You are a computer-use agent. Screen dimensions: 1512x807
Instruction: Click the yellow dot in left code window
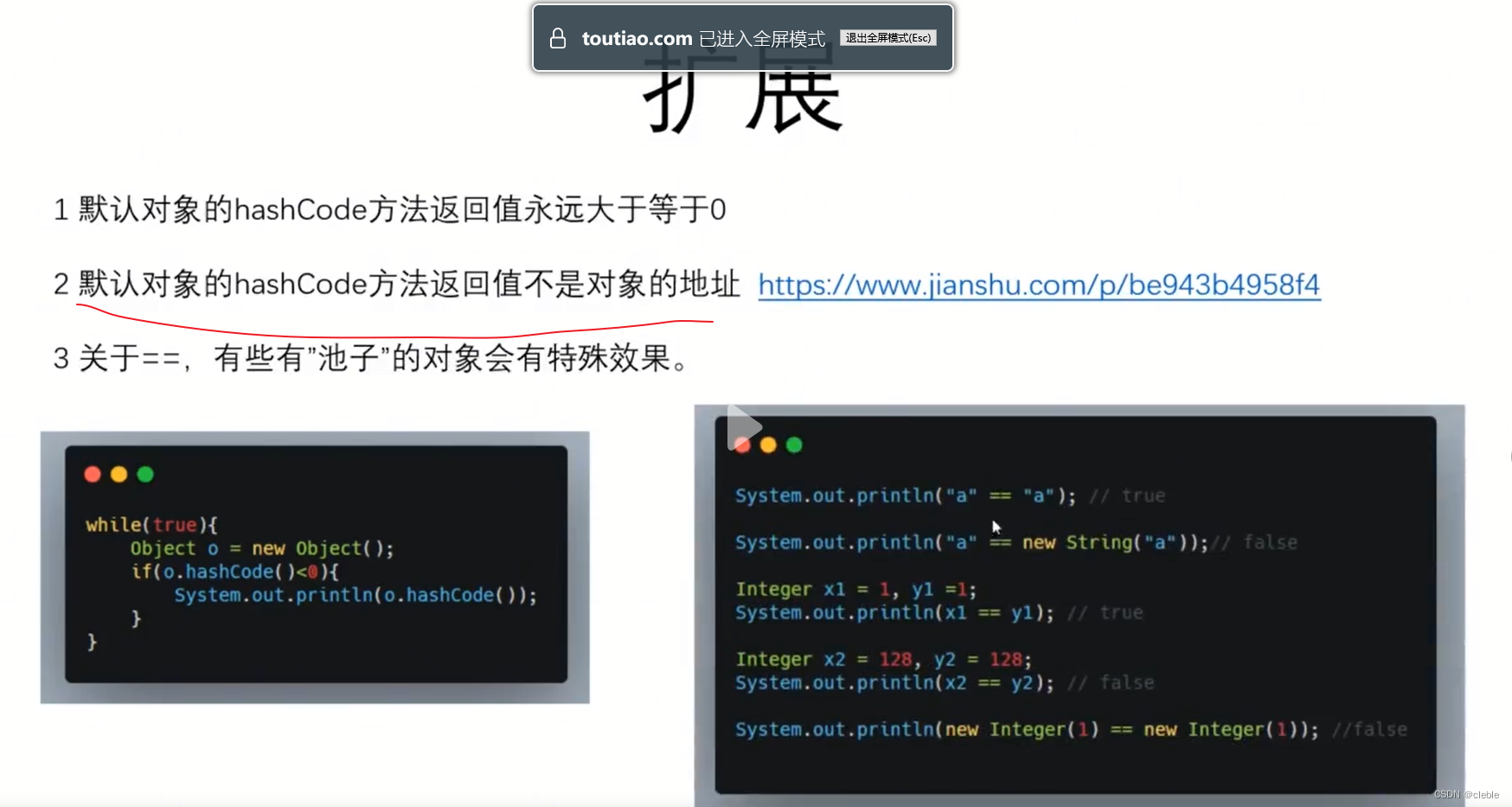(119, 474)
